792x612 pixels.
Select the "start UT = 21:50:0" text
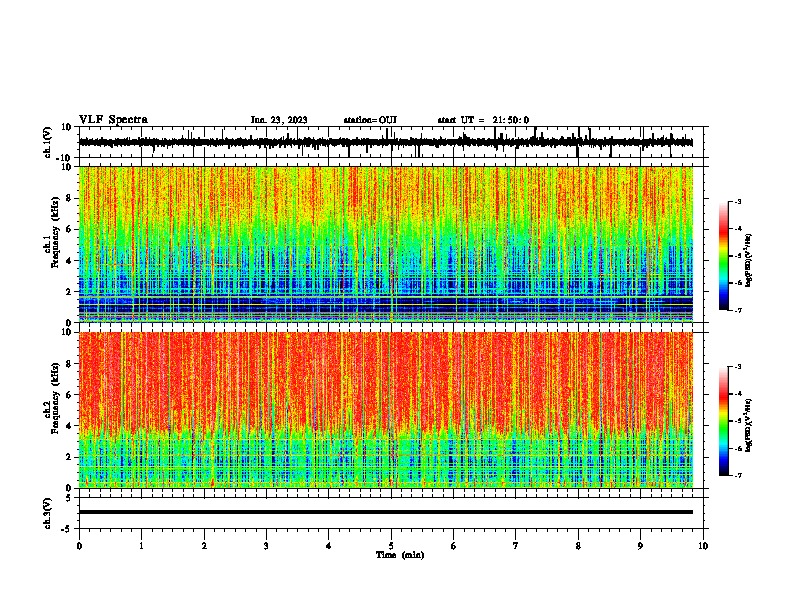point(483,120)
